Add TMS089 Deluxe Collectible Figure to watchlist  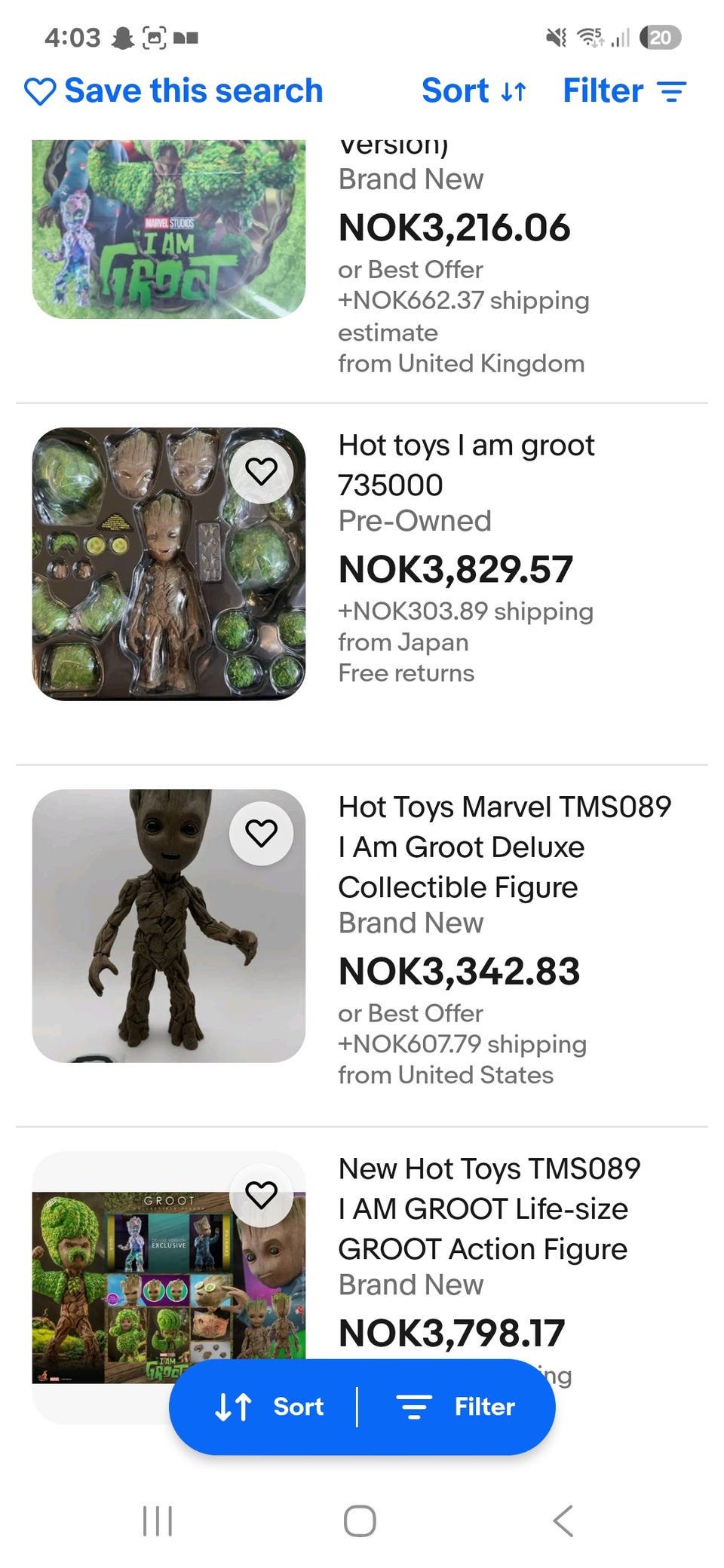pyautogui.click(x=261, y=834)
